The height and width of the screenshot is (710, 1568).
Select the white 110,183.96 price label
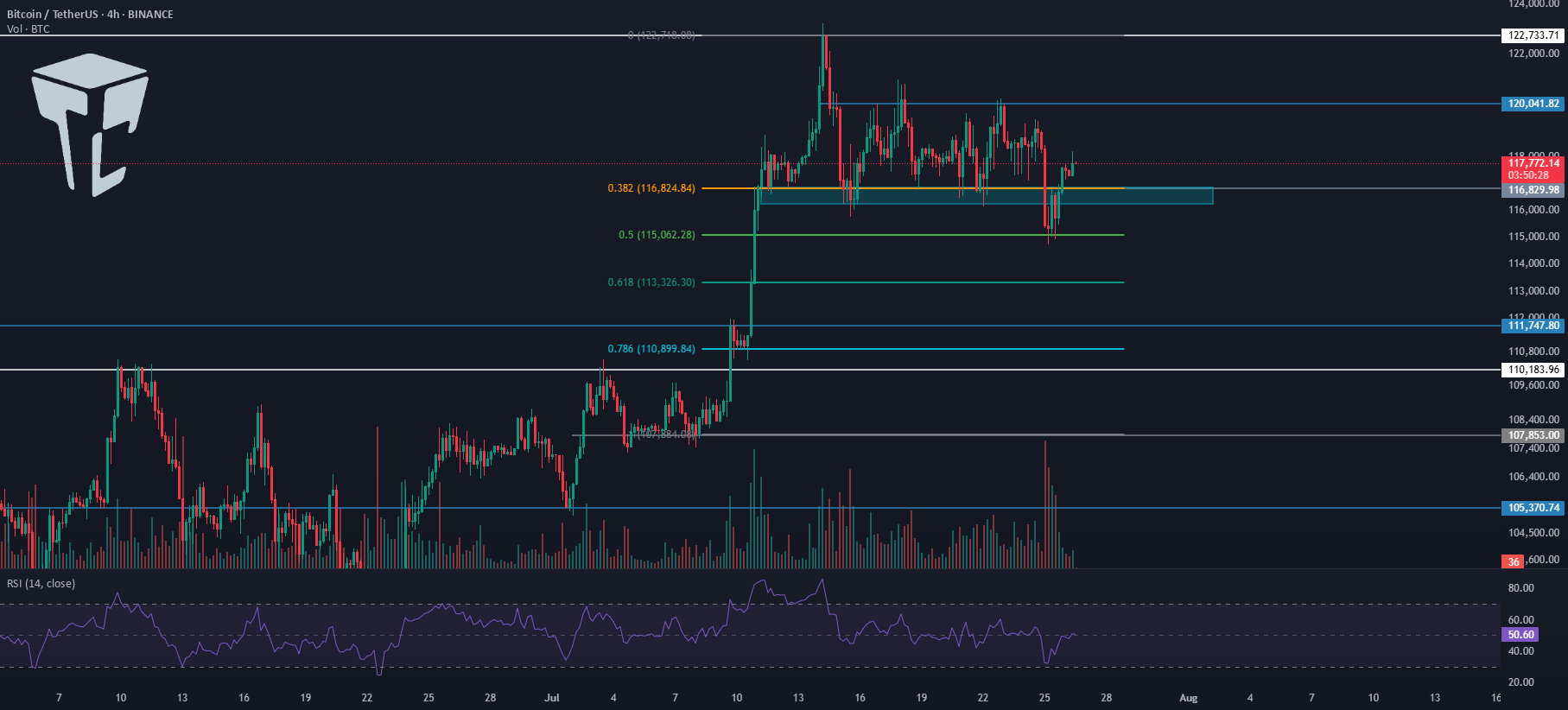[x=1533, y=370]
